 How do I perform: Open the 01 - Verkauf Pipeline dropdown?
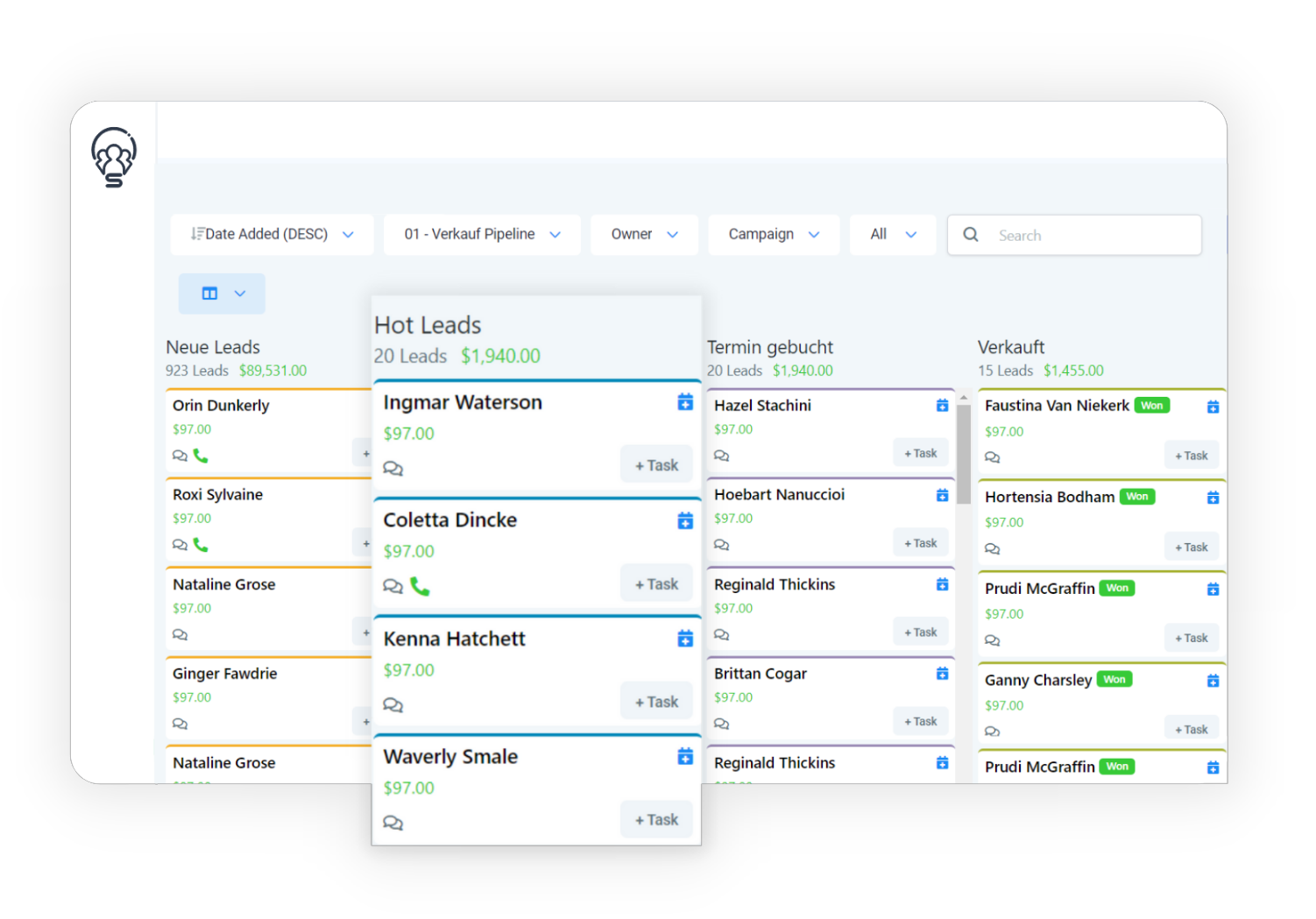[x=482, y=235]
